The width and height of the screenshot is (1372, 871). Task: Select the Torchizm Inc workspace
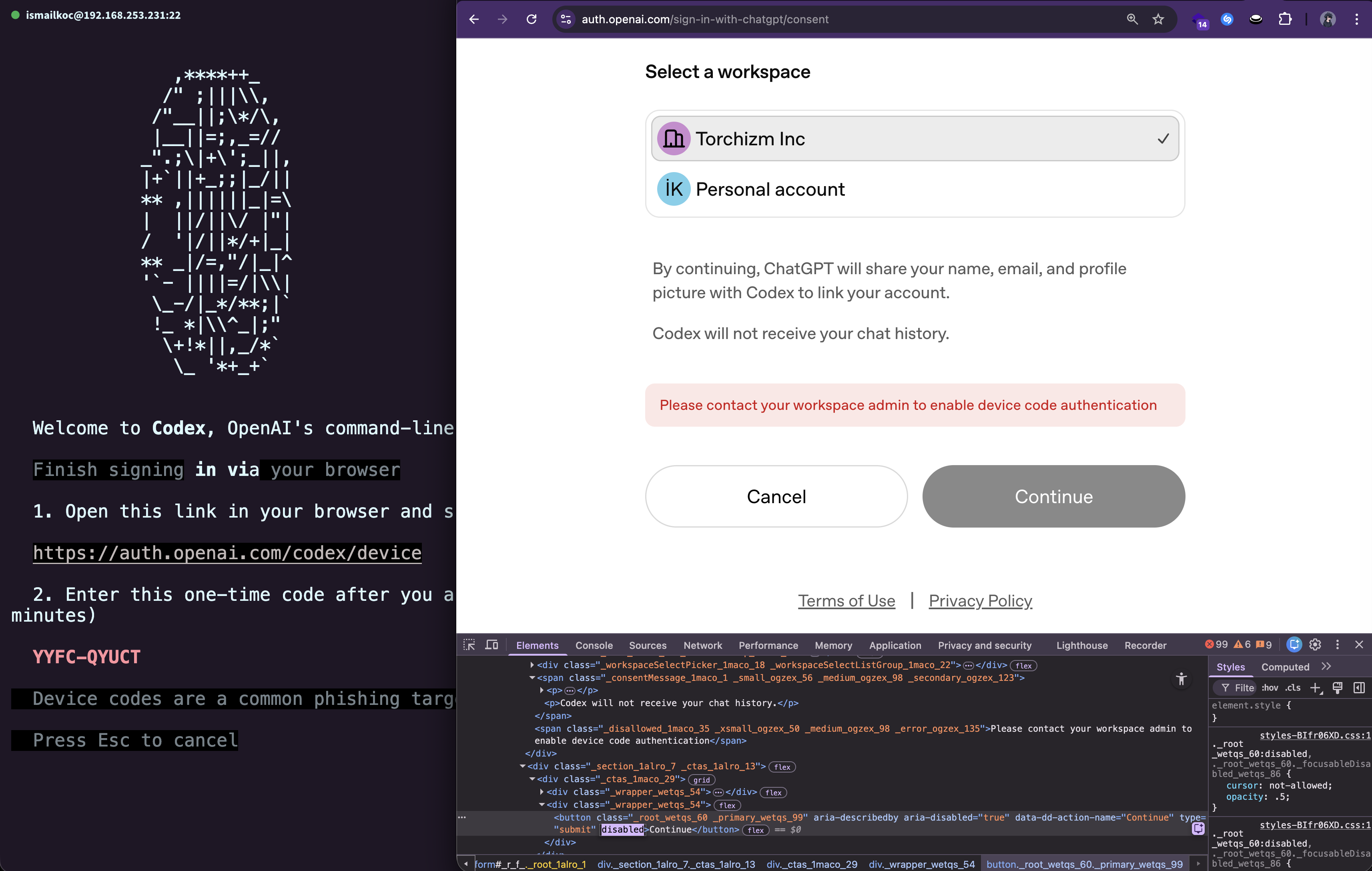pyautogui.click(x=915, y=139)
